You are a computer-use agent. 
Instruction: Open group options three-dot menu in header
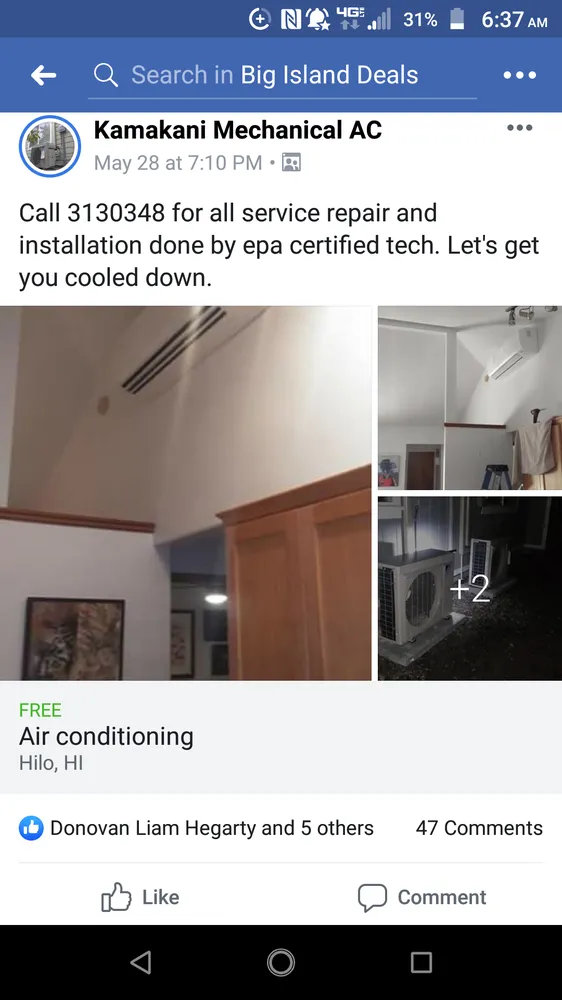[x=519, y=75]
